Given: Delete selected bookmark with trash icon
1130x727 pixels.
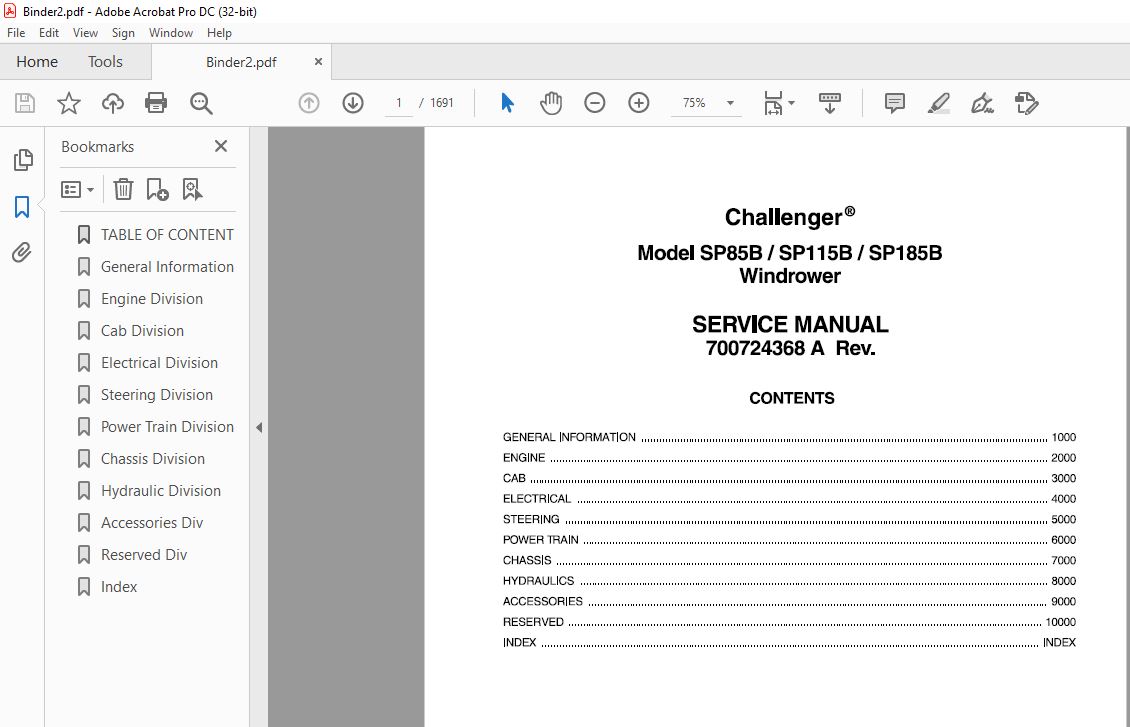Looking at the screenshot, I should pos(123,189).
